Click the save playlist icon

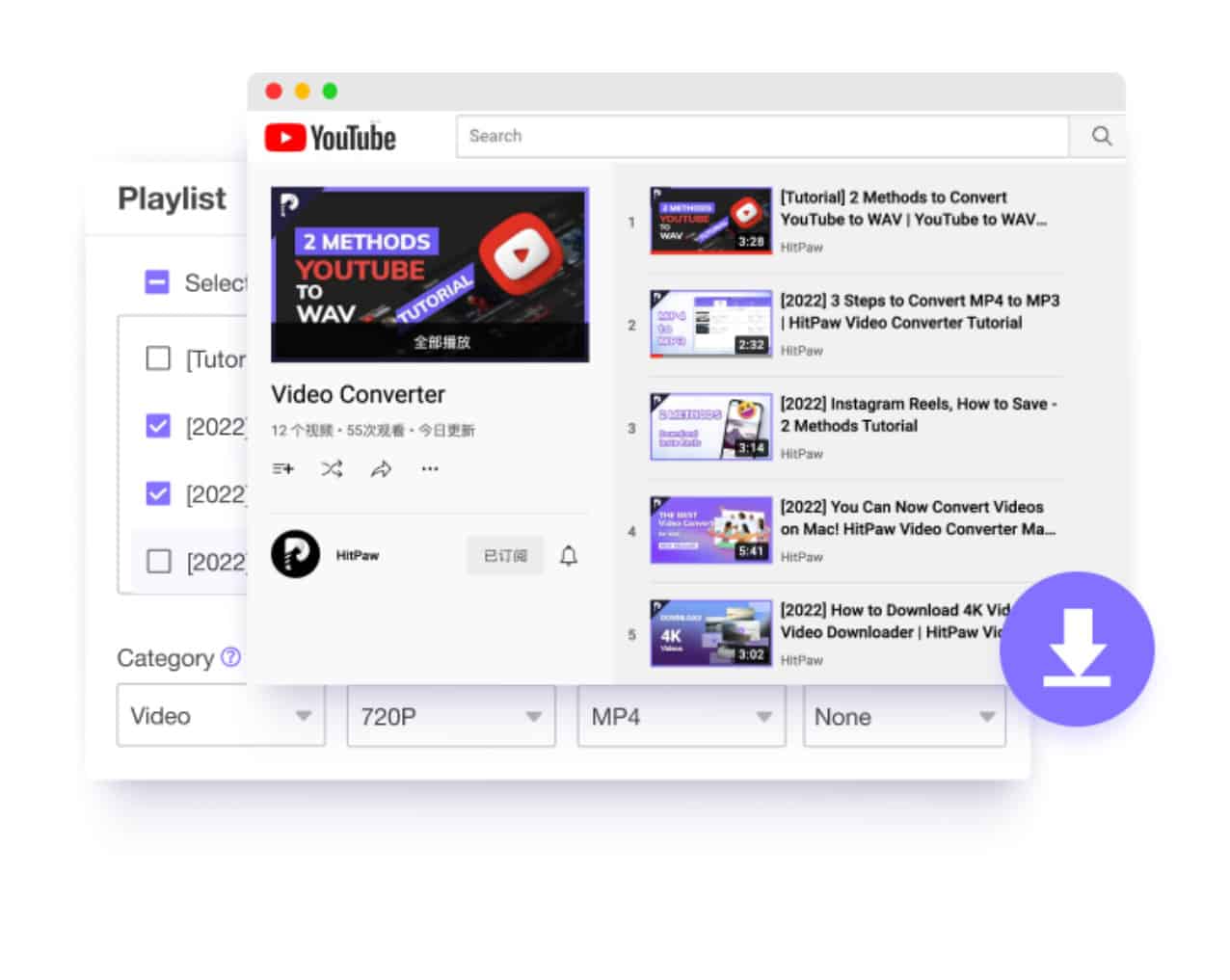point(282,469)
